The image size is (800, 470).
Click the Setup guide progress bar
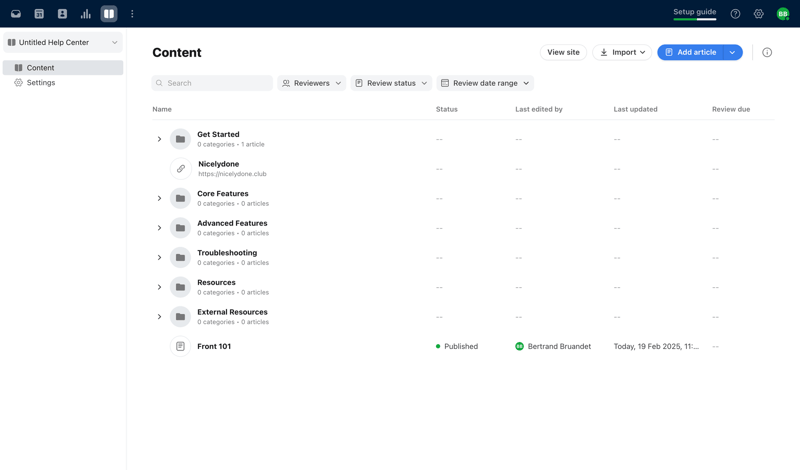click(694, 19)
